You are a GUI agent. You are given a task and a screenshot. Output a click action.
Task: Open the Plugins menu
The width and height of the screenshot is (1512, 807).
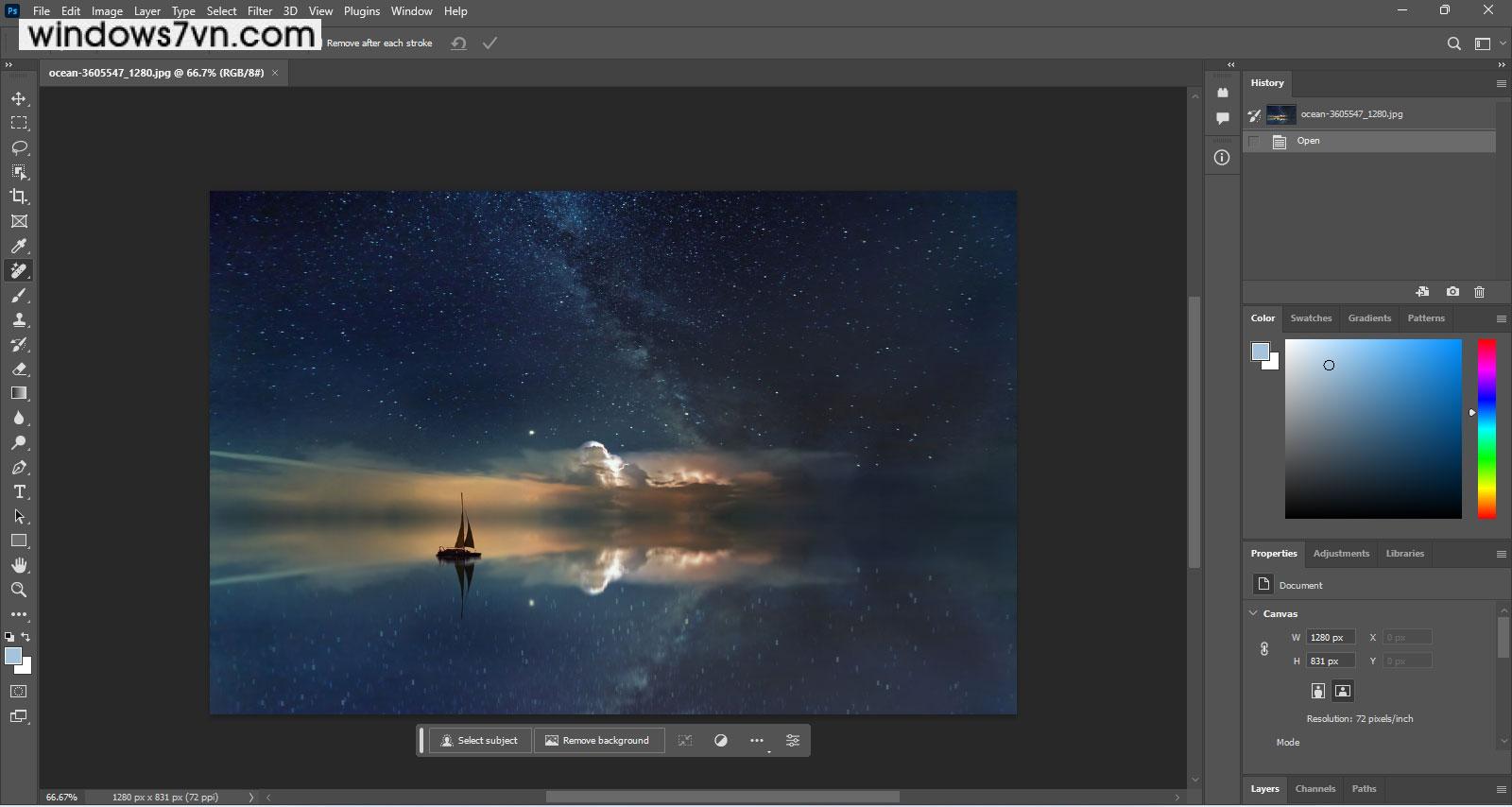click(x=362, y=11)
